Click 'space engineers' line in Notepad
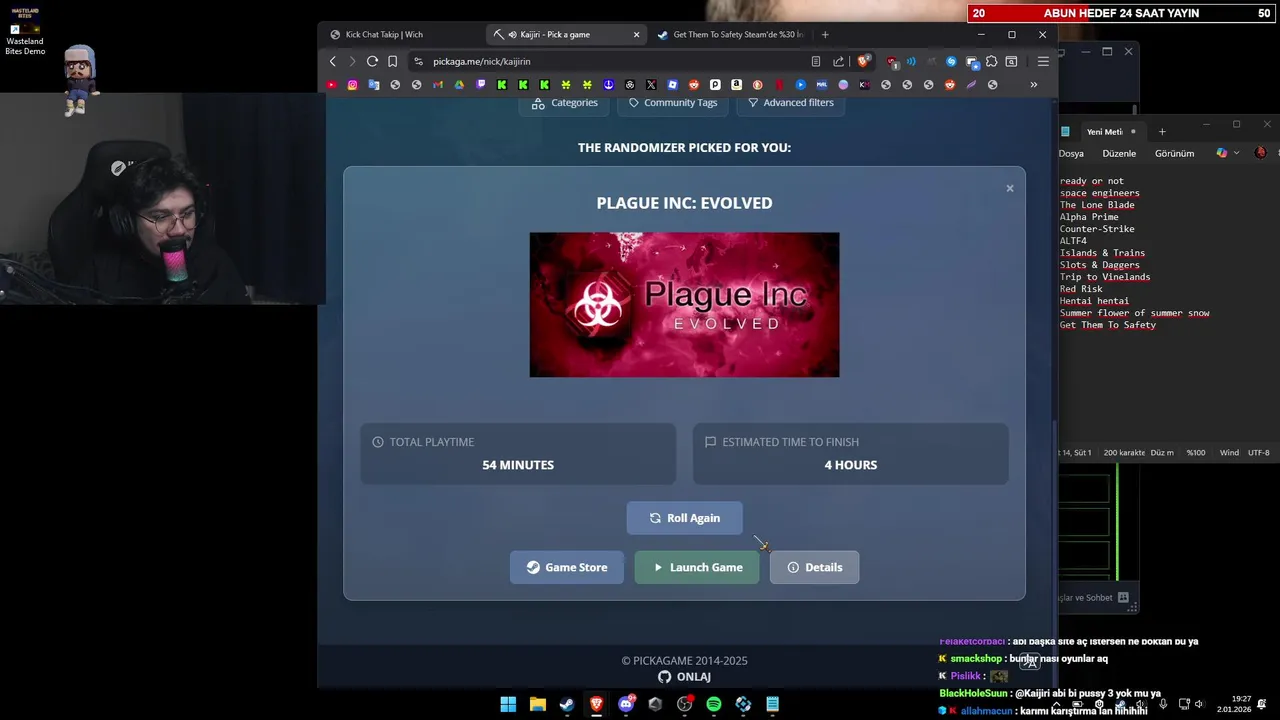1280x720 pixels. [x=1099, y=193]
